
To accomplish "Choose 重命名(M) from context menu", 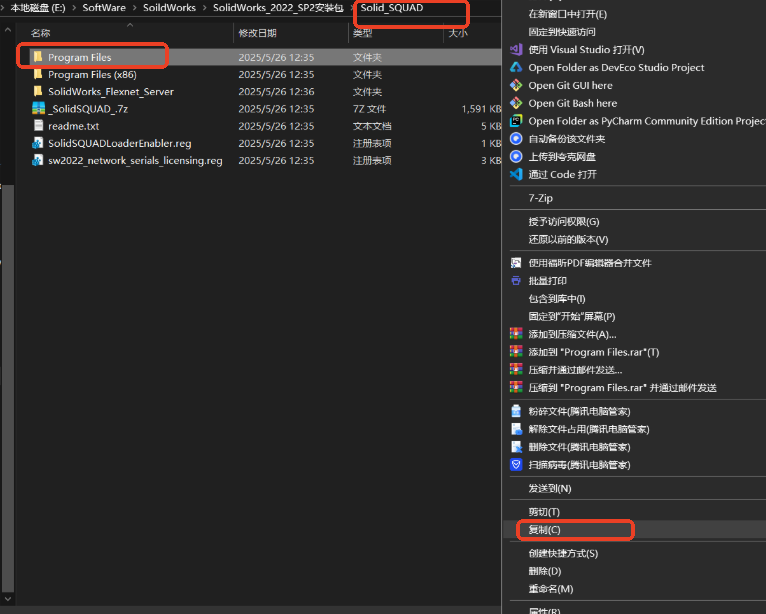I will click(551, 589).
